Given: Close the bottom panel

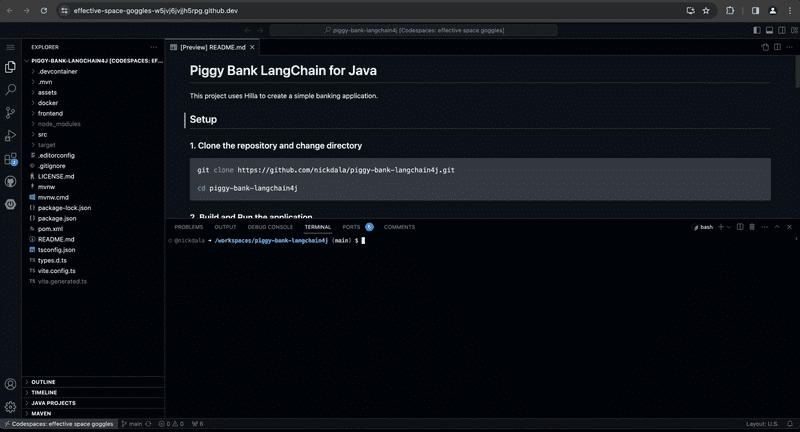Looking at the screenshot, I should (x=789, y=227).
